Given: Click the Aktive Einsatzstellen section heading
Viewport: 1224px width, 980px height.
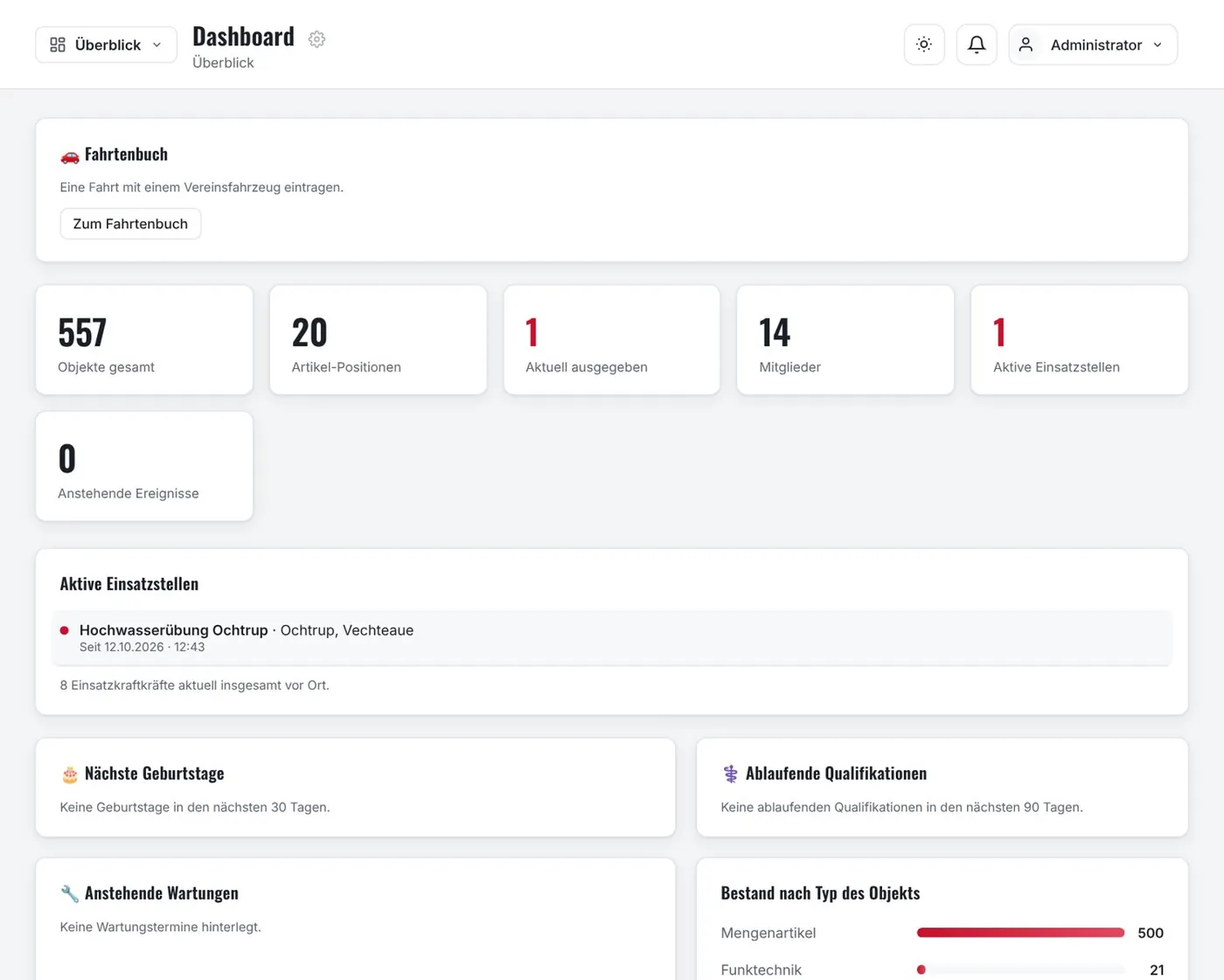Looking at the screenshot, I should tap(129, 584).
